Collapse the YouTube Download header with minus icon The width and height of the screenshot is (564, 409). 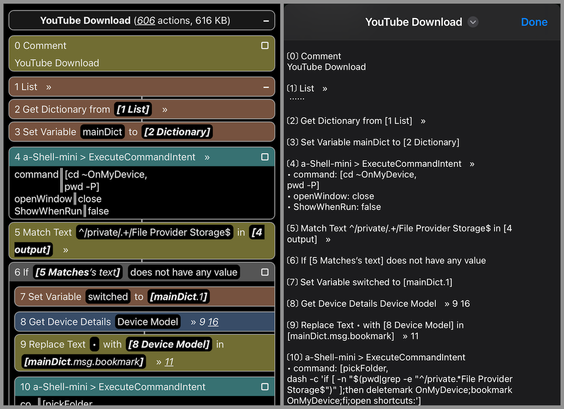pos(266,21)
